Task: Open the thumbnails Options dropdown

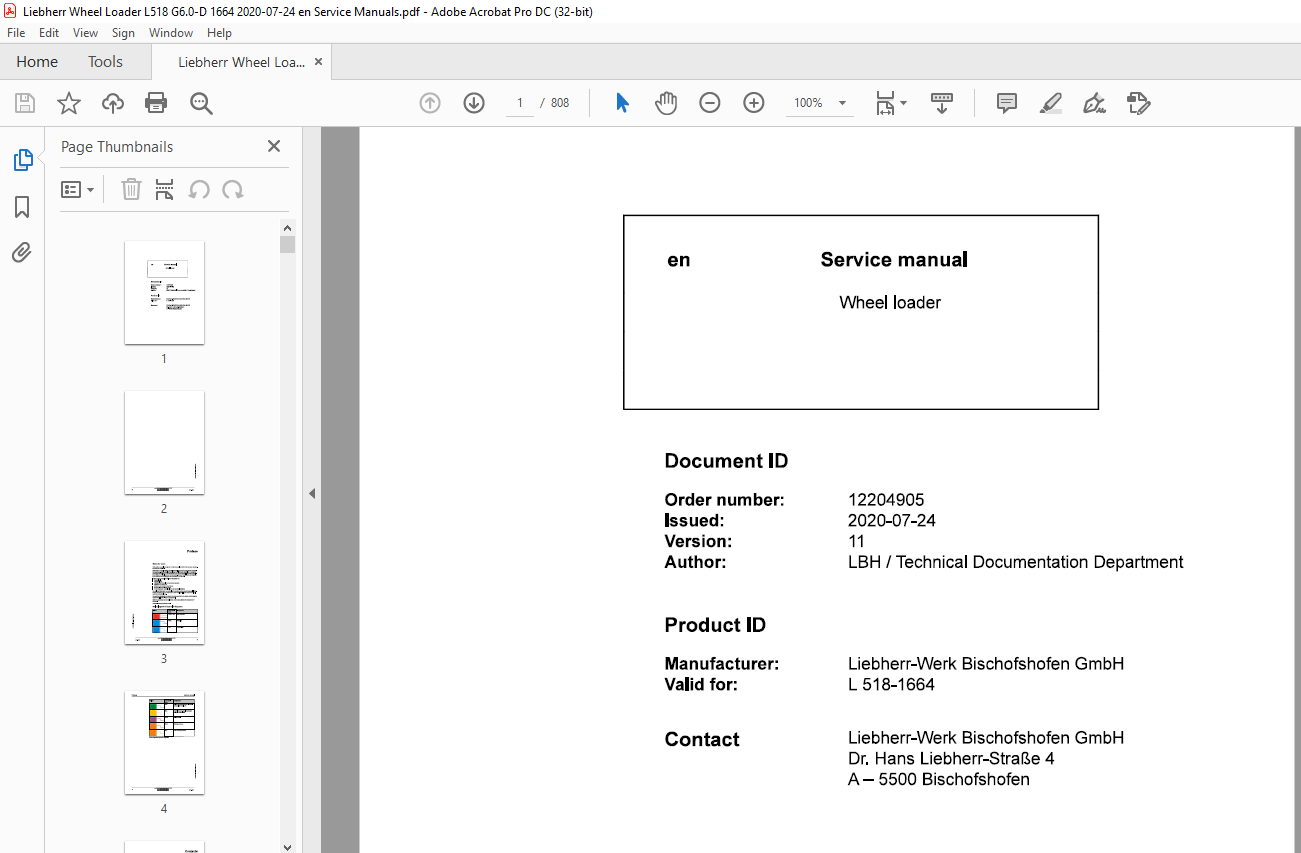Action: [78, 189]
